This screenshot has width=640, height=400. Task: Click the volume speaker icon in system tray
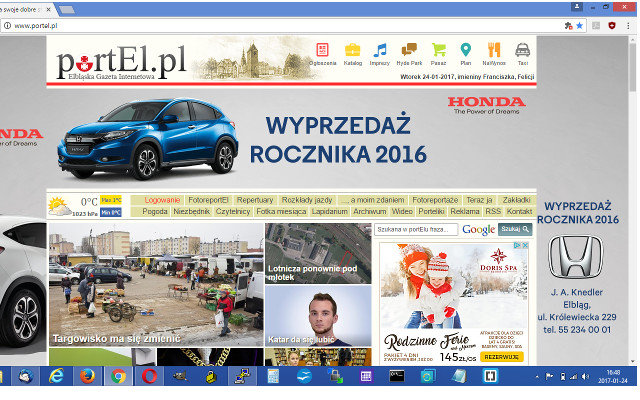pos(585,376)
